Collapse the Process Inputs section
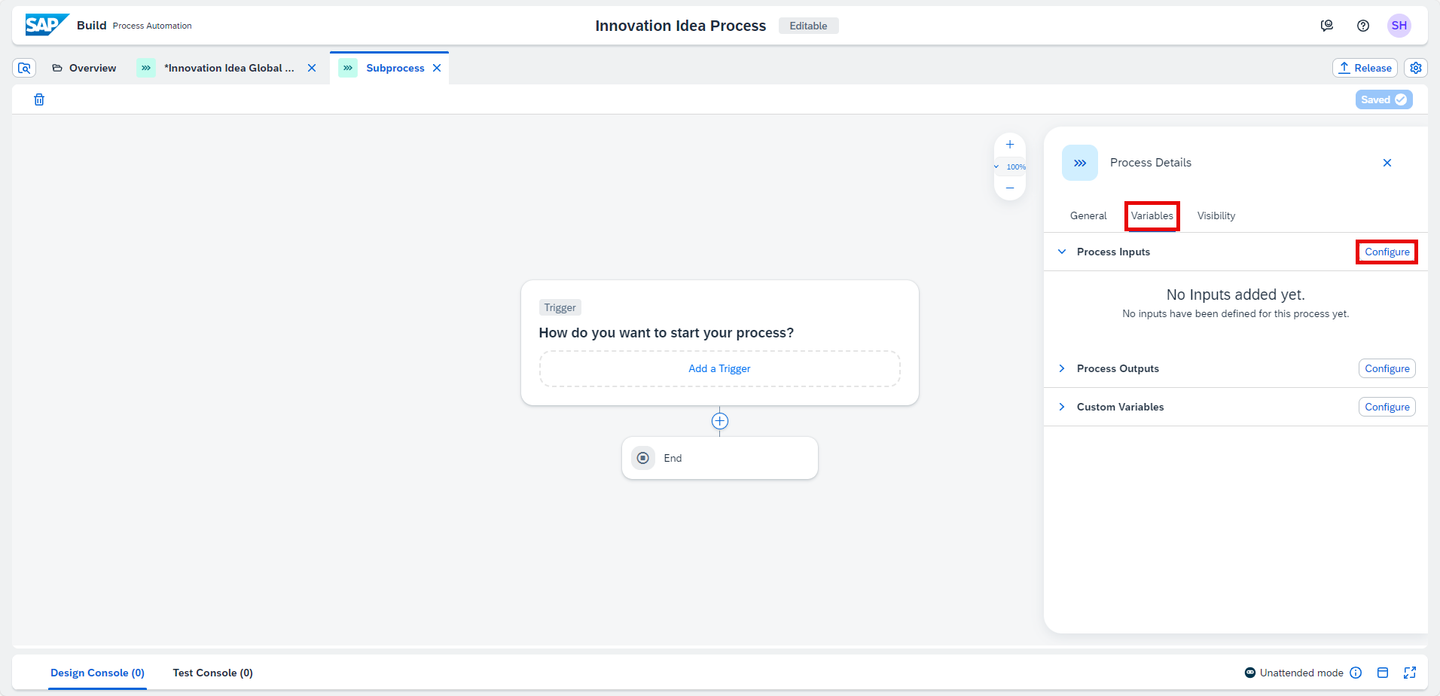Viewport: 1440px width, 696px height. [1062, 252]
